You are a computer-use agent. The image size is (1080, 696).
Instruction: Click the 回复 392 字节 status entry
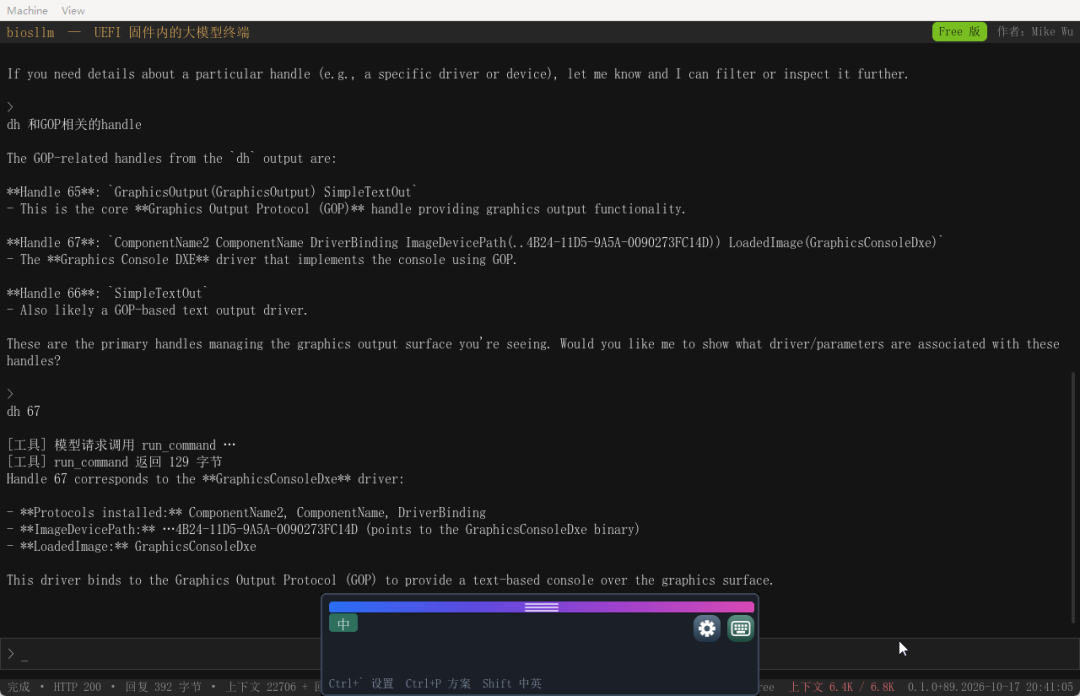[x=164, y=687]
